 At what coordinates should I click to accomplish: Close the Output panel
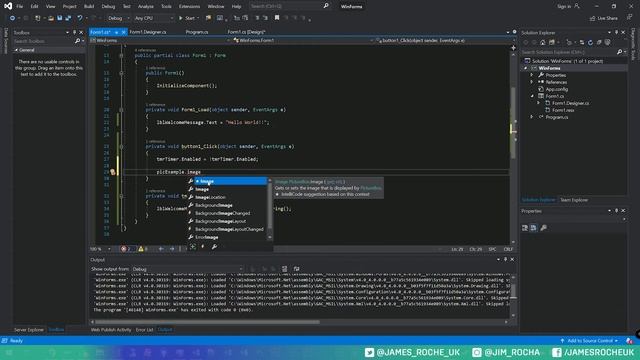click(x=512, y=260)
